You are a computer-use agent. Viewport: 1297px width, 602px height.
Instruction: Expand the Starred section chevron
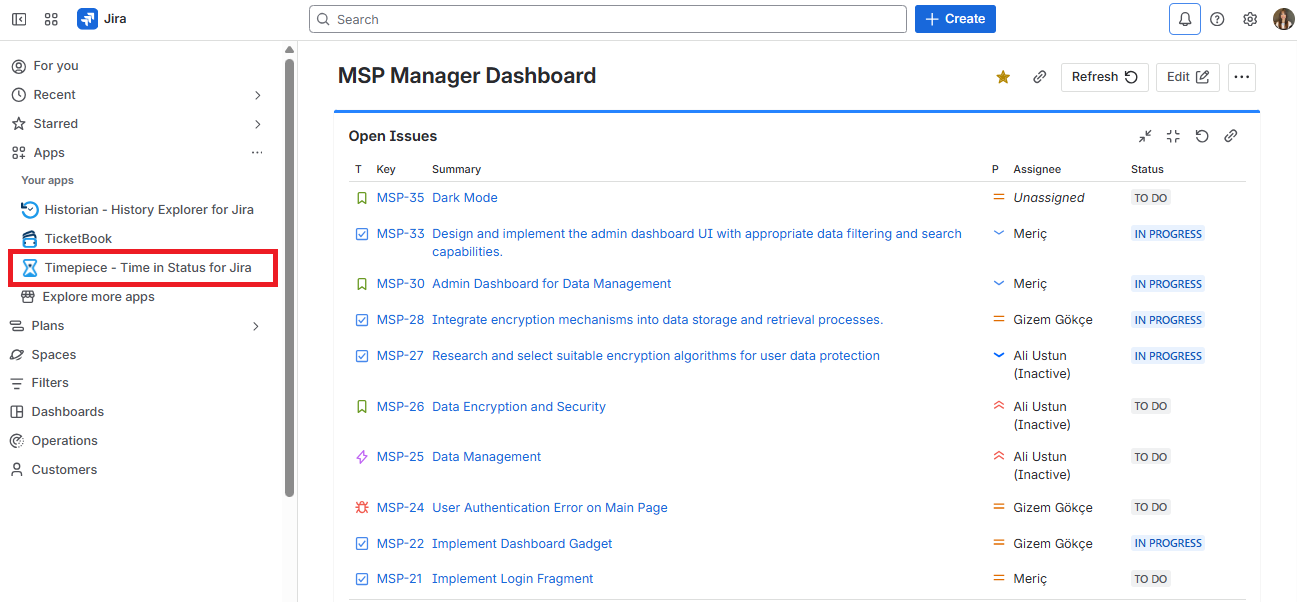(257, 124)
